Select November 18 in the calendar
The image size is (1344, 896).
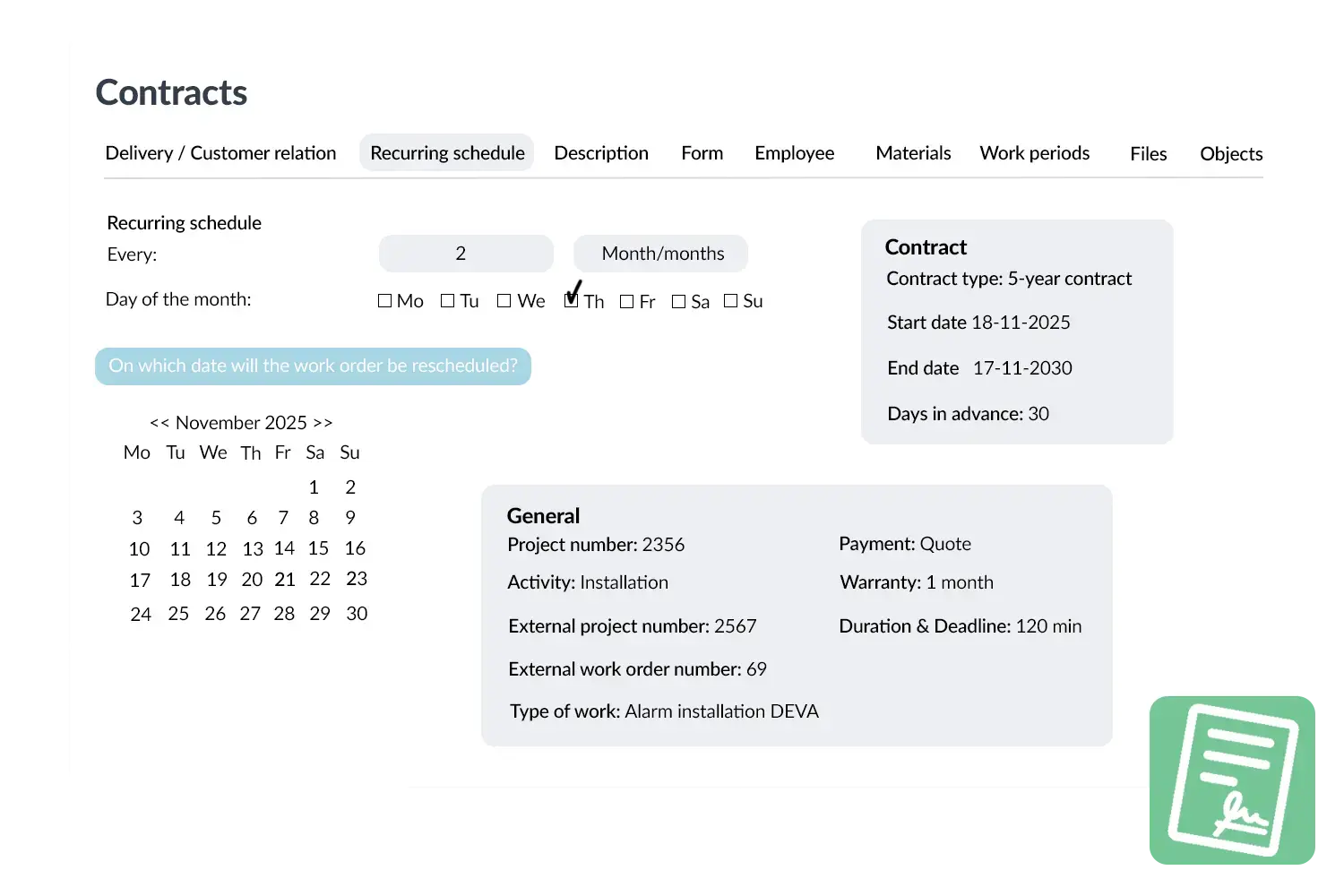point(180,580)
